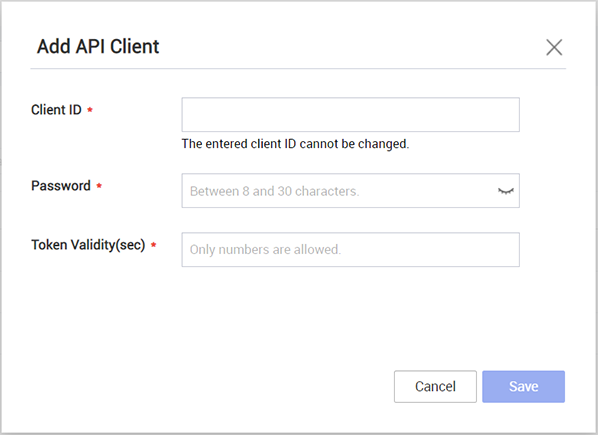The height and width of the screenshot is (435, 598).
Task: Click the 'The entered client ID cannot be changed.' note
Action: pyautogui.click(x=295, y=144)
